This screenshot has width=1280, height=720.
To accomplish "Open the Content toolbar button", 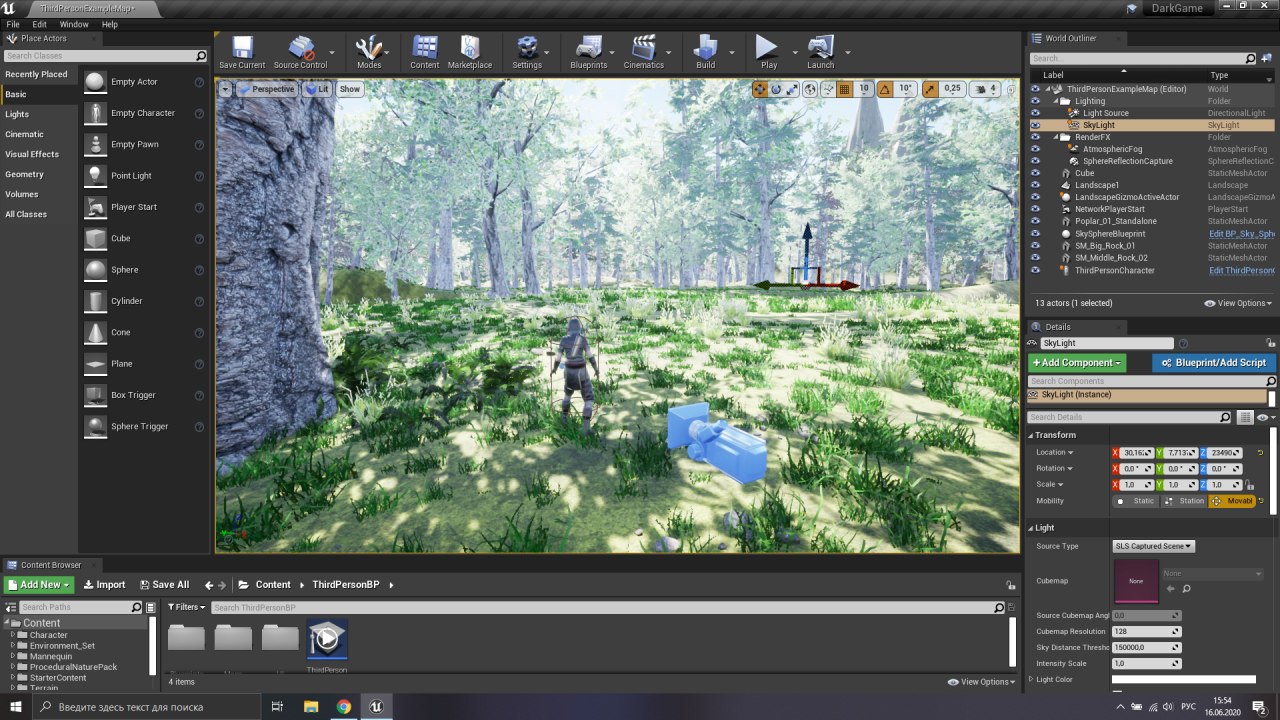I will point(424,52).
